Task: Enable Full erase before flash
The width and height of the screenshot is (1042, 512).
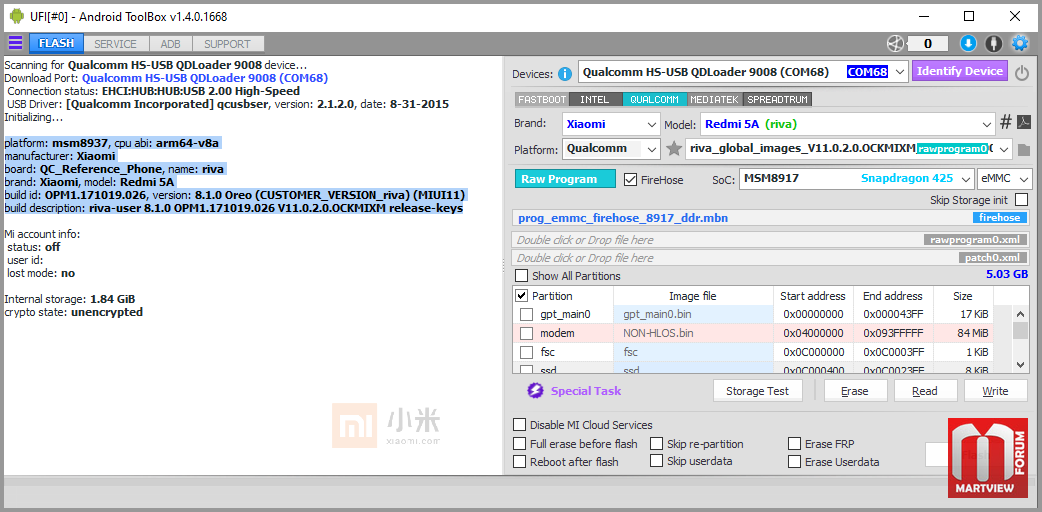Action: tap(519, 444)
